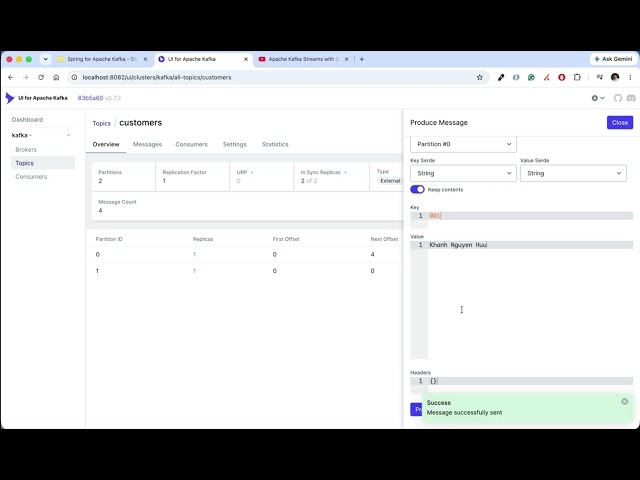Open Chrome three-dot menu

click(630, 77)
